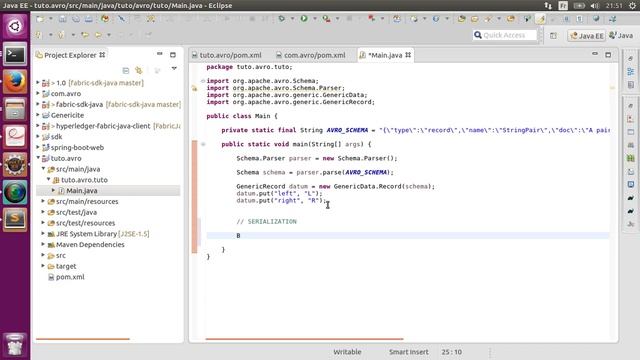Image resolution: width=640 pixels, height=360 pixels.
Task: Click the import warning marker in gutter
Action: [x=194, y=88]
